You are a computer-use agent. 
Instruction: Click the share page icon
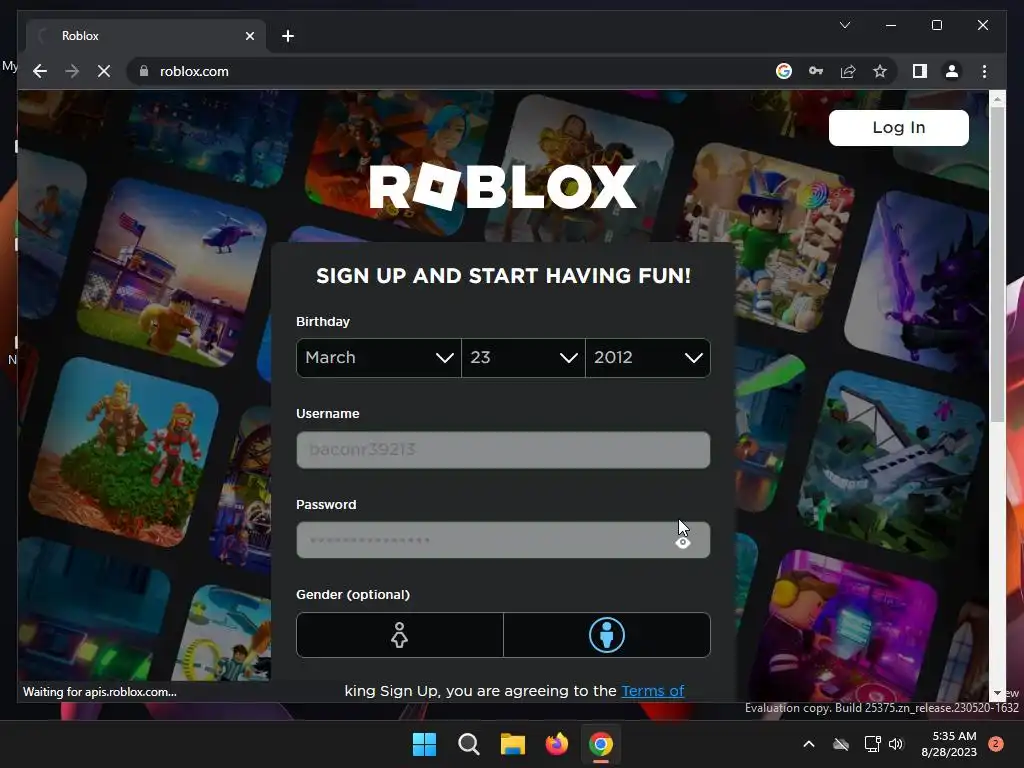848,71
